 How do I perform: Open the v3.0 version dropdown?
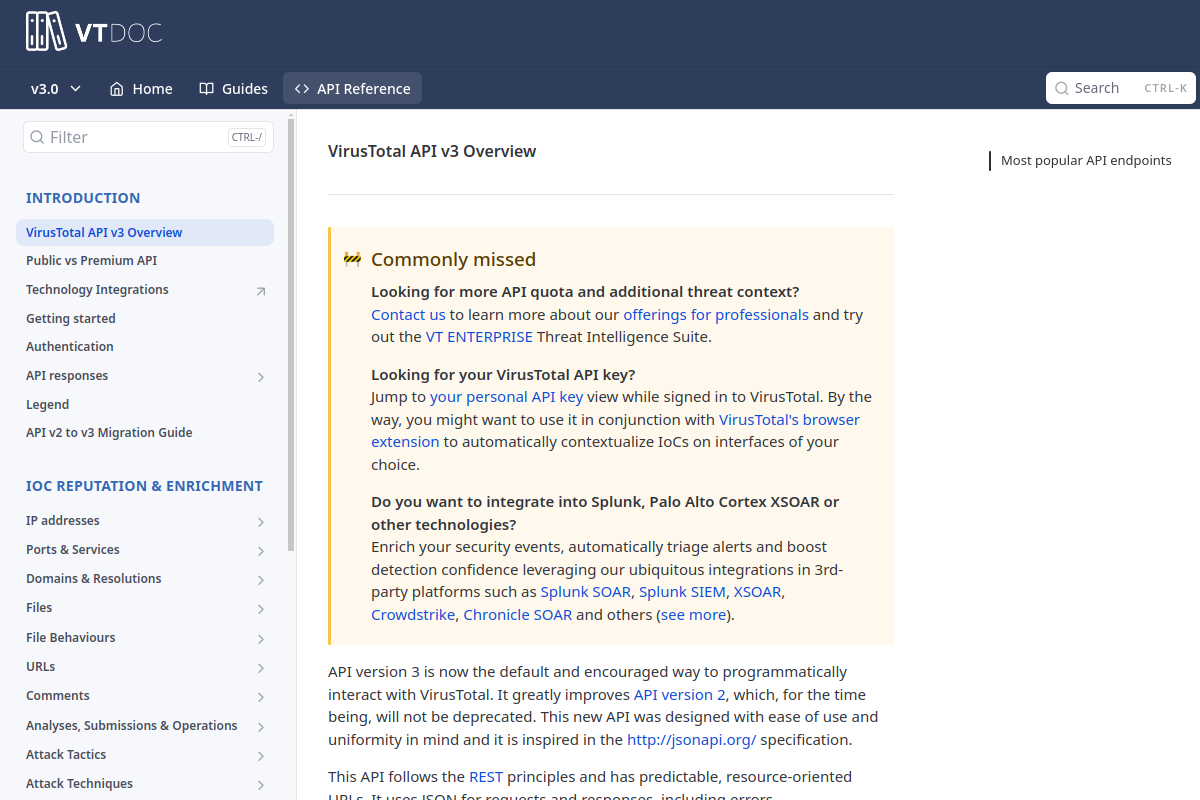pyautogui.click(x=56, y=88)
